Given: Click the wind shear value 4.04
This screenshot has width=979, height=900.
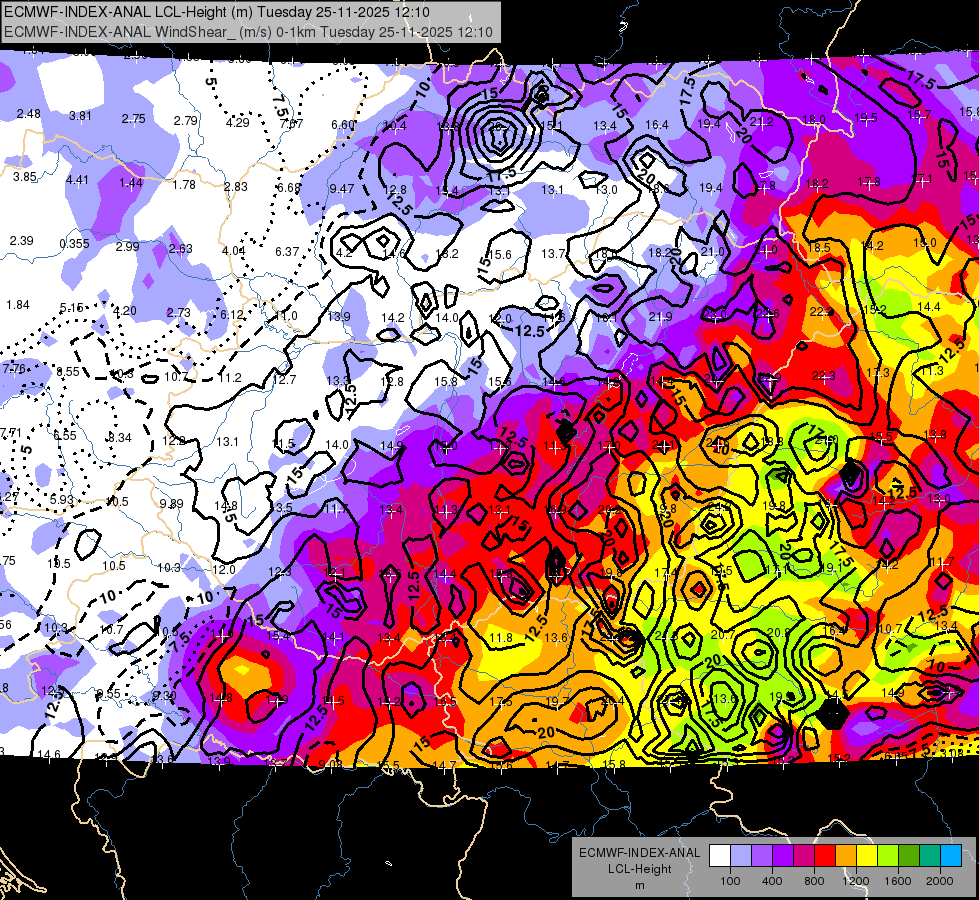Looking at the screenshot, I should [234, 251].
